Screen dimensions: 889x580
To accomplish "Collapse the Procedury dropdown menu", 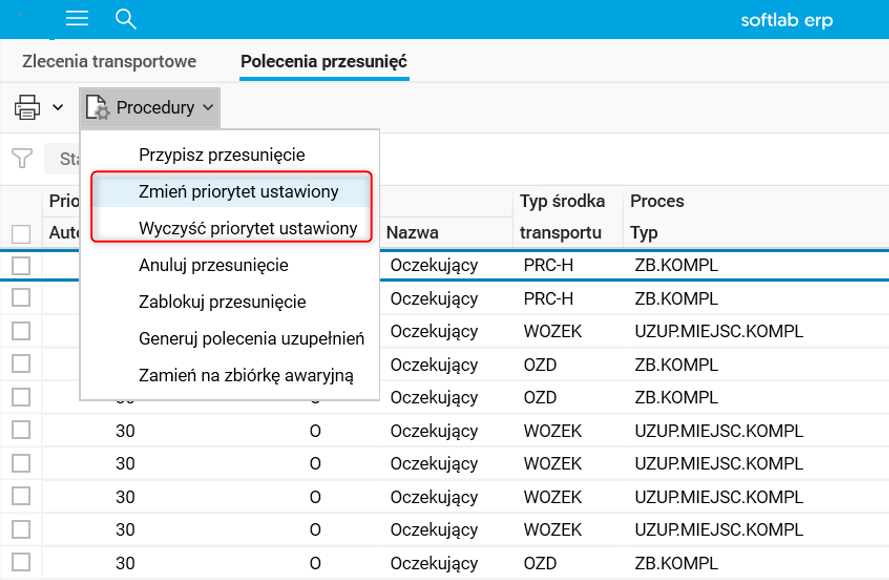I will click(207, 107).
